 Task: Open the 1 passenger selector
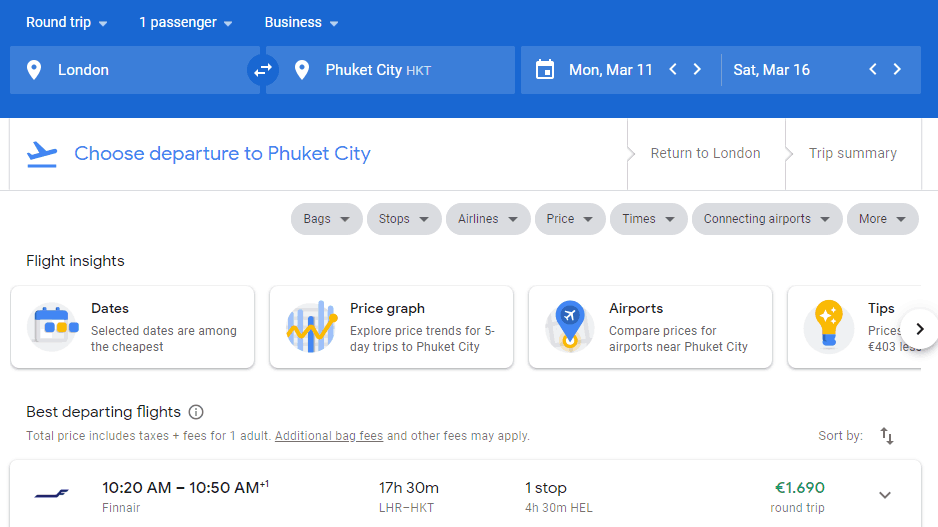click(186, 23)
